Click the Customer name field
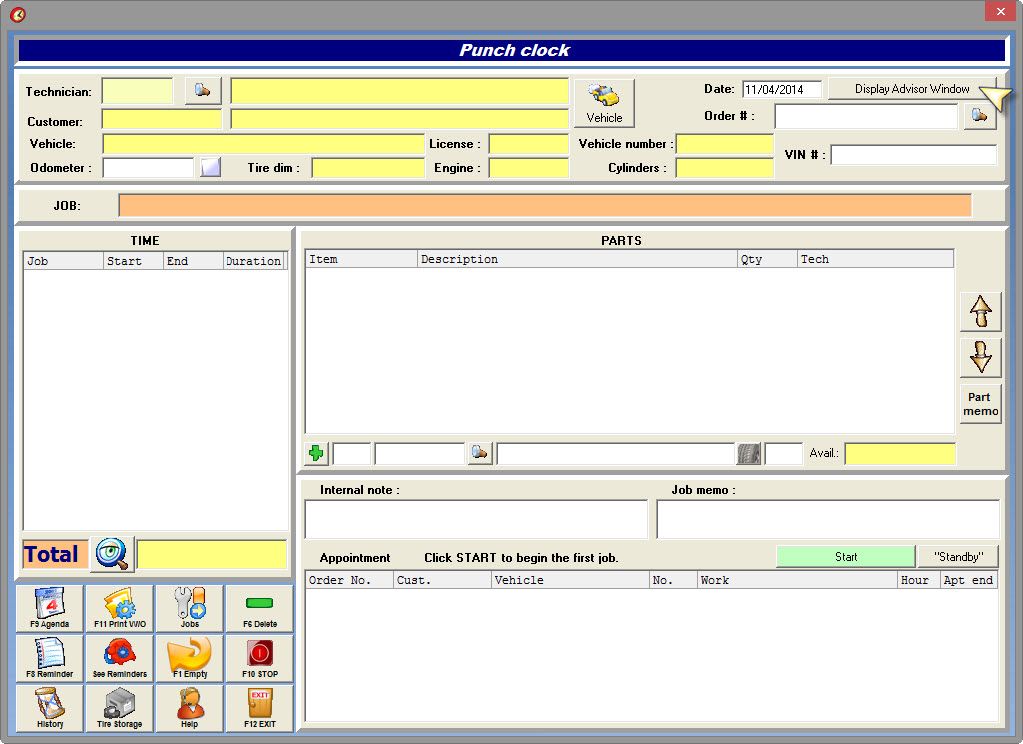This screenshot has width=1023, height=744. tap(400, 119)
